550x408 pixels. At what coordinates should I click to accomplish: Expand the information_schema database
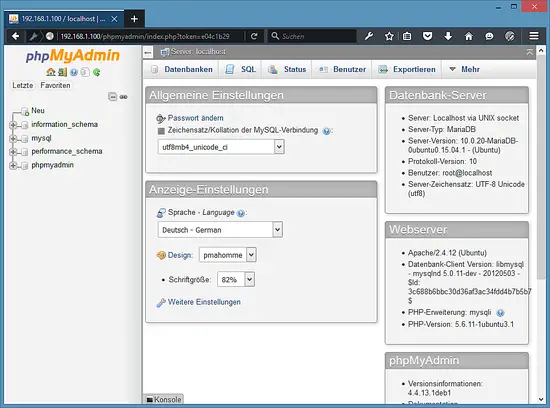13,125
